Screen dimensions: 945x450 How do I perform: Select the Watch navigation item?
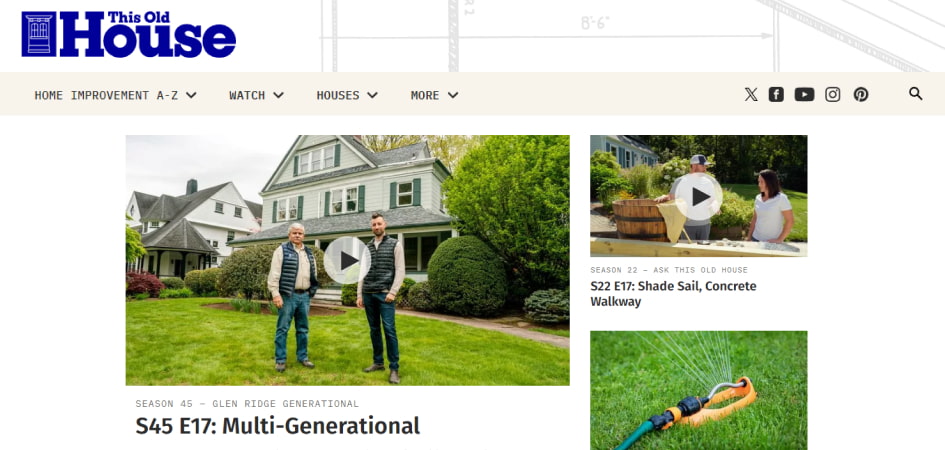pyautogui.click(x=247, y=95)
